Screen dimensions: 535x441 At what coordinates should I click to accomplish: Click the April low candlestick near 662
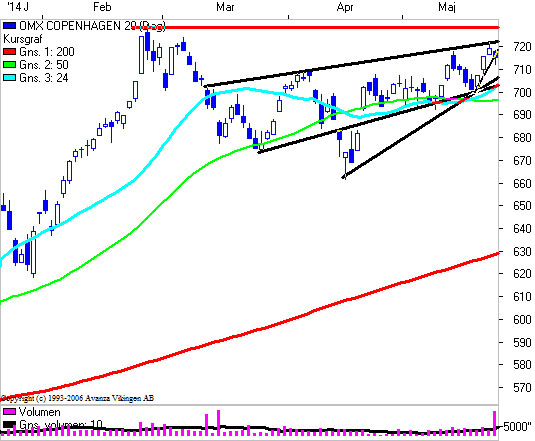pos(345,165)
